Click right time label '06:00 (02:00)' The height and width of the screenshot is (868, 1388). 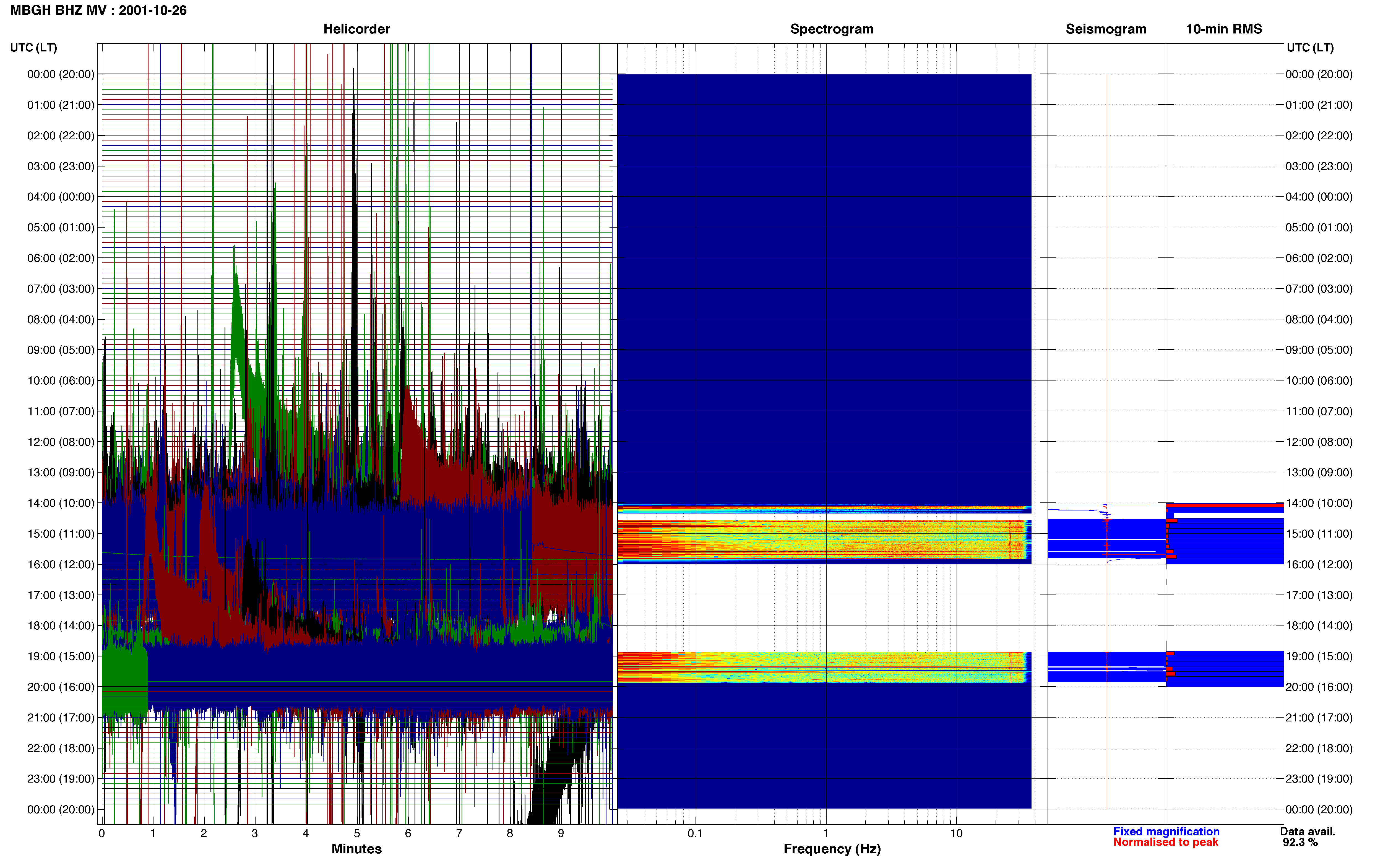pos(1319,258)
